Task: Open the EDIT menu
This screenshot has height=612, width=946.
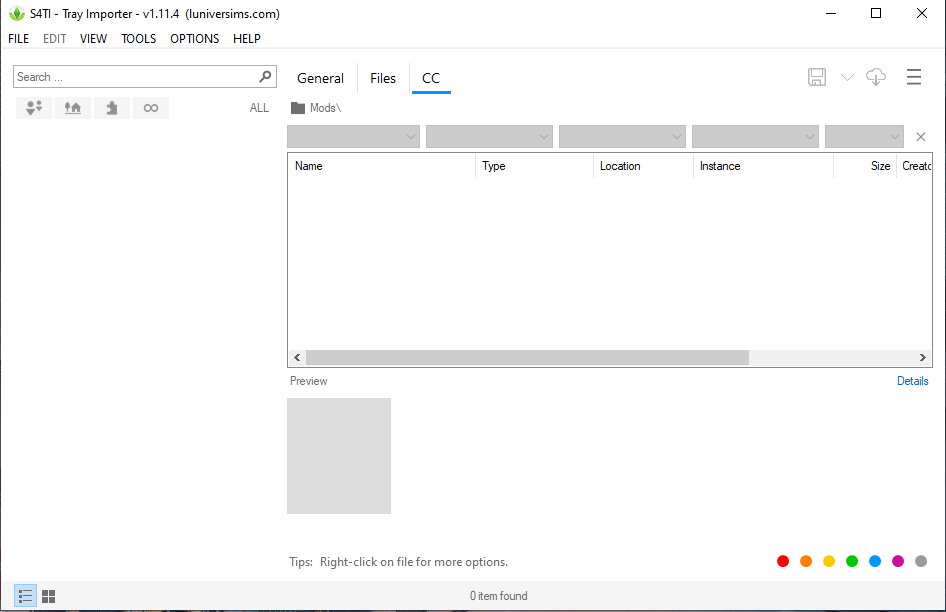Action: tap(54, 39)
